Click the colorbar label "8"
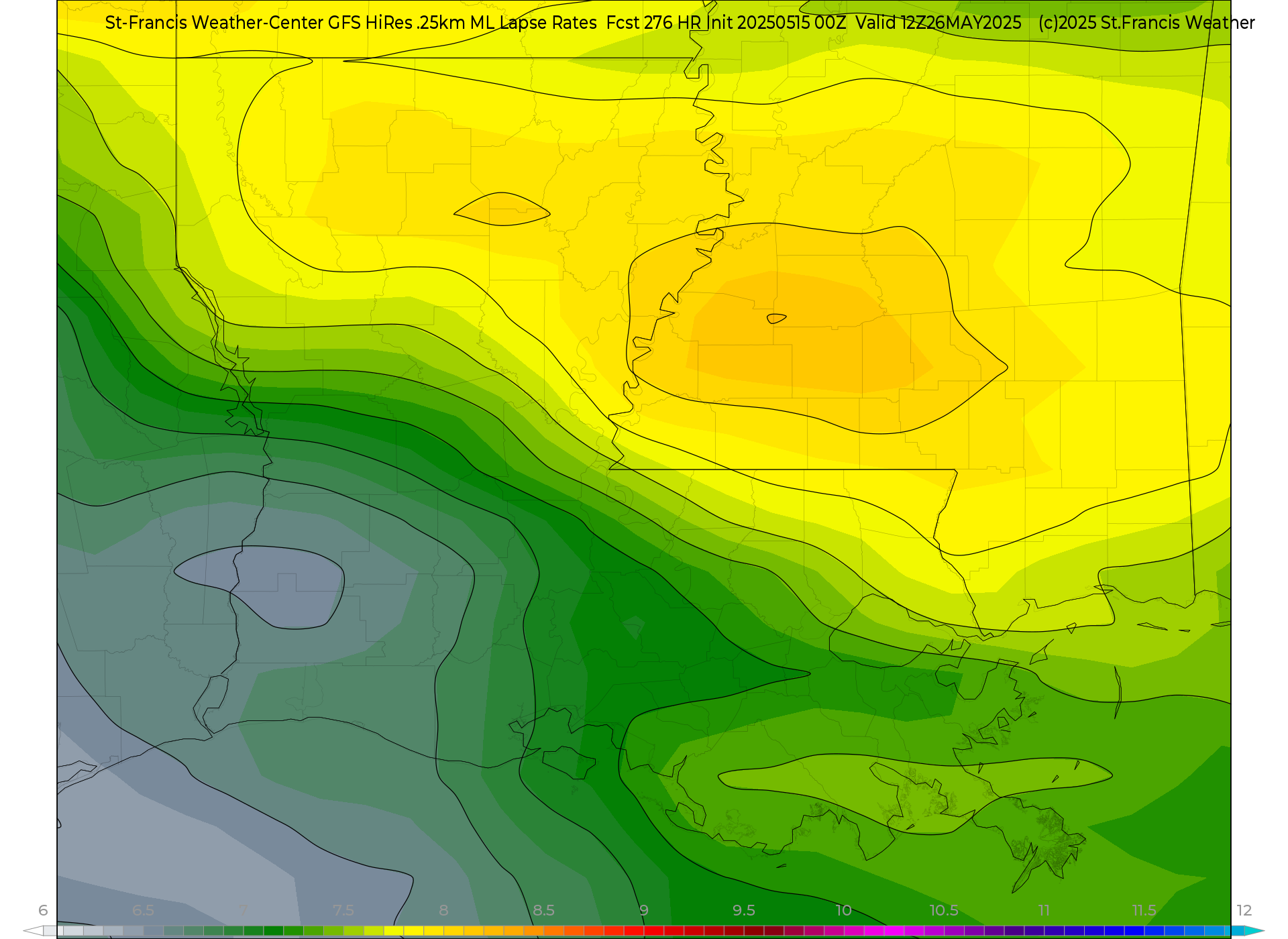Screen dimensions: 1288x939 (443, 910)
